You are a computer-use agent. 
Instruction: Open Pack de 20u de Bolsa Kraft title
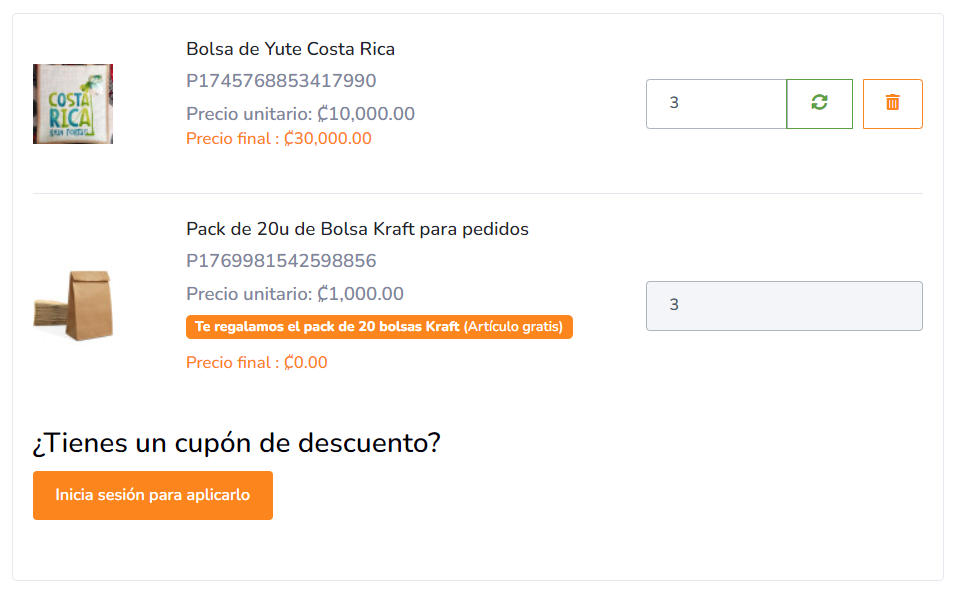tap(357, 229)
